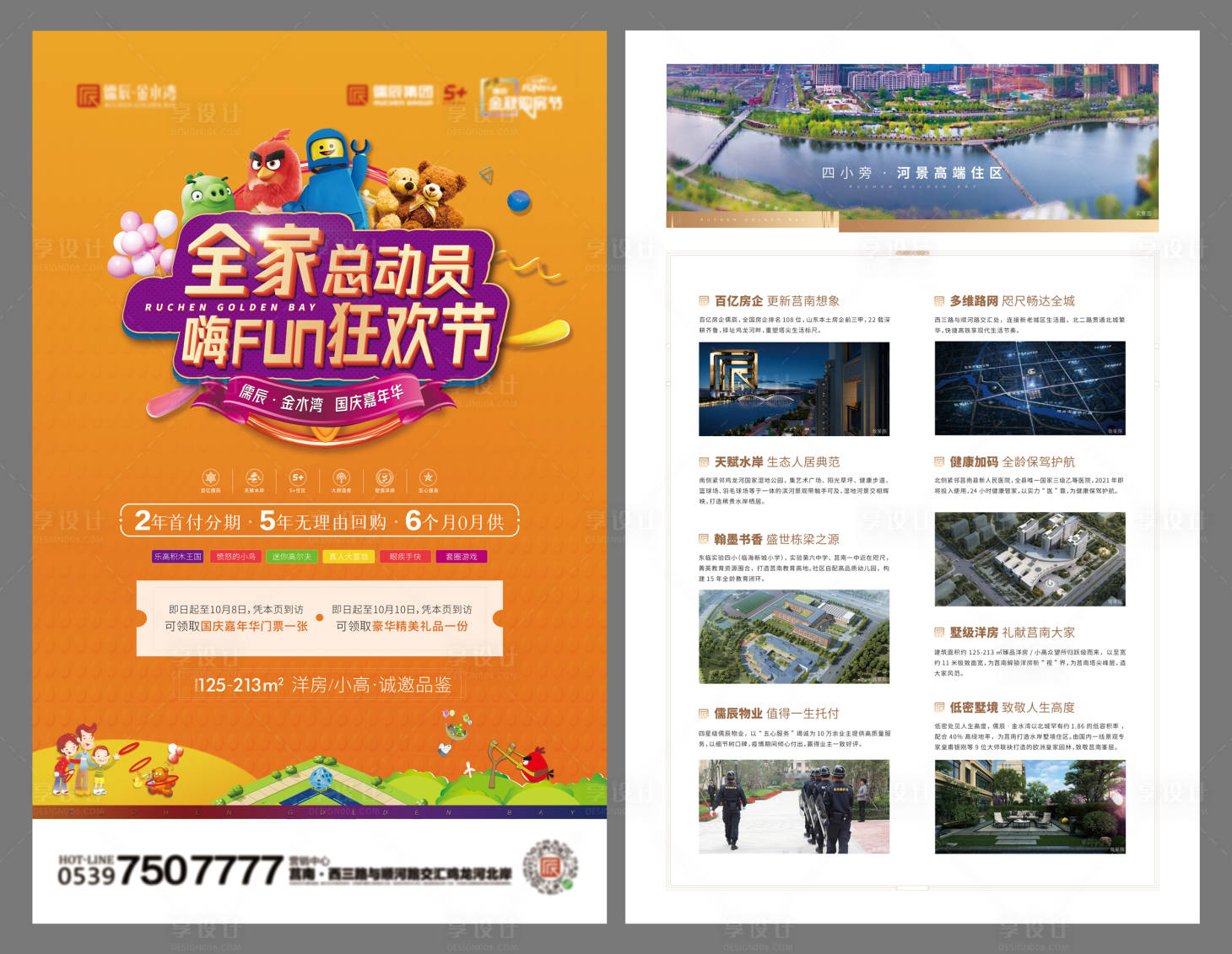Click the 国庆嘉年华 ribbon text
This screenshot has height=954, width=1232.
(370, 398)
